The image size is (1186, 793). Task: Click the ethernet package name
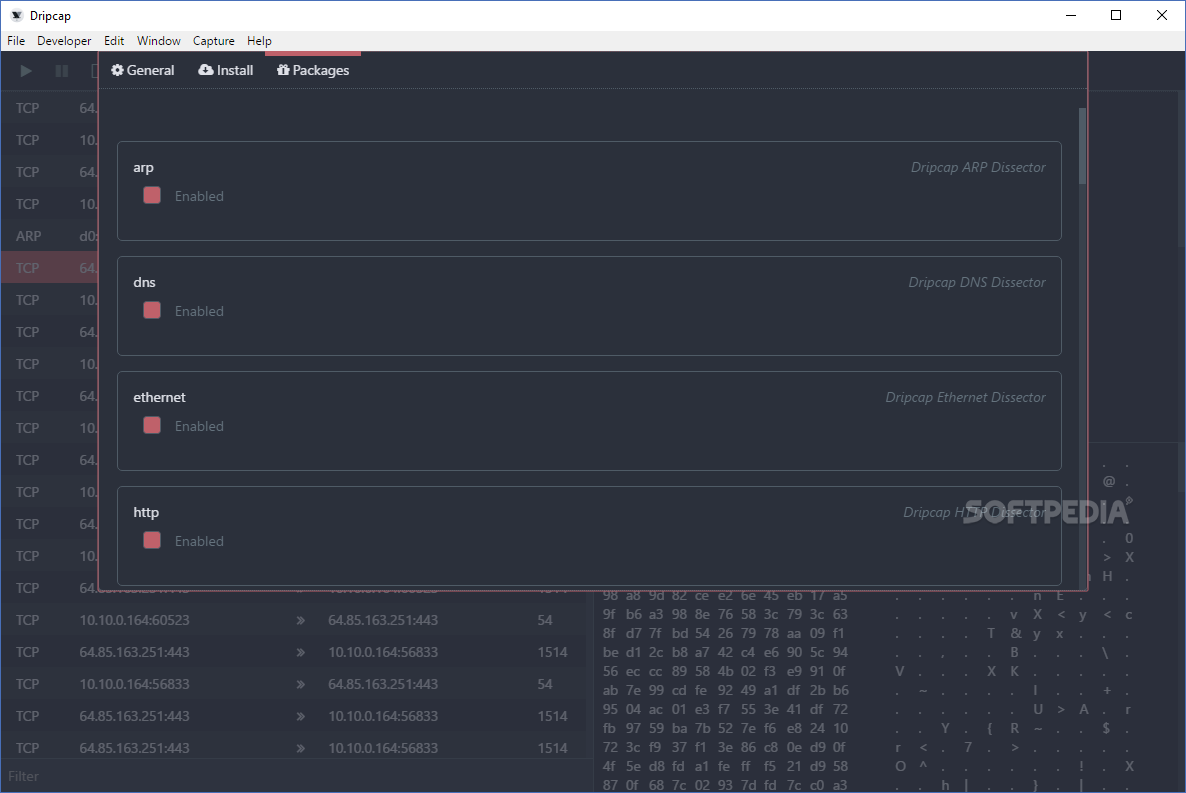(x=160, y=397)
